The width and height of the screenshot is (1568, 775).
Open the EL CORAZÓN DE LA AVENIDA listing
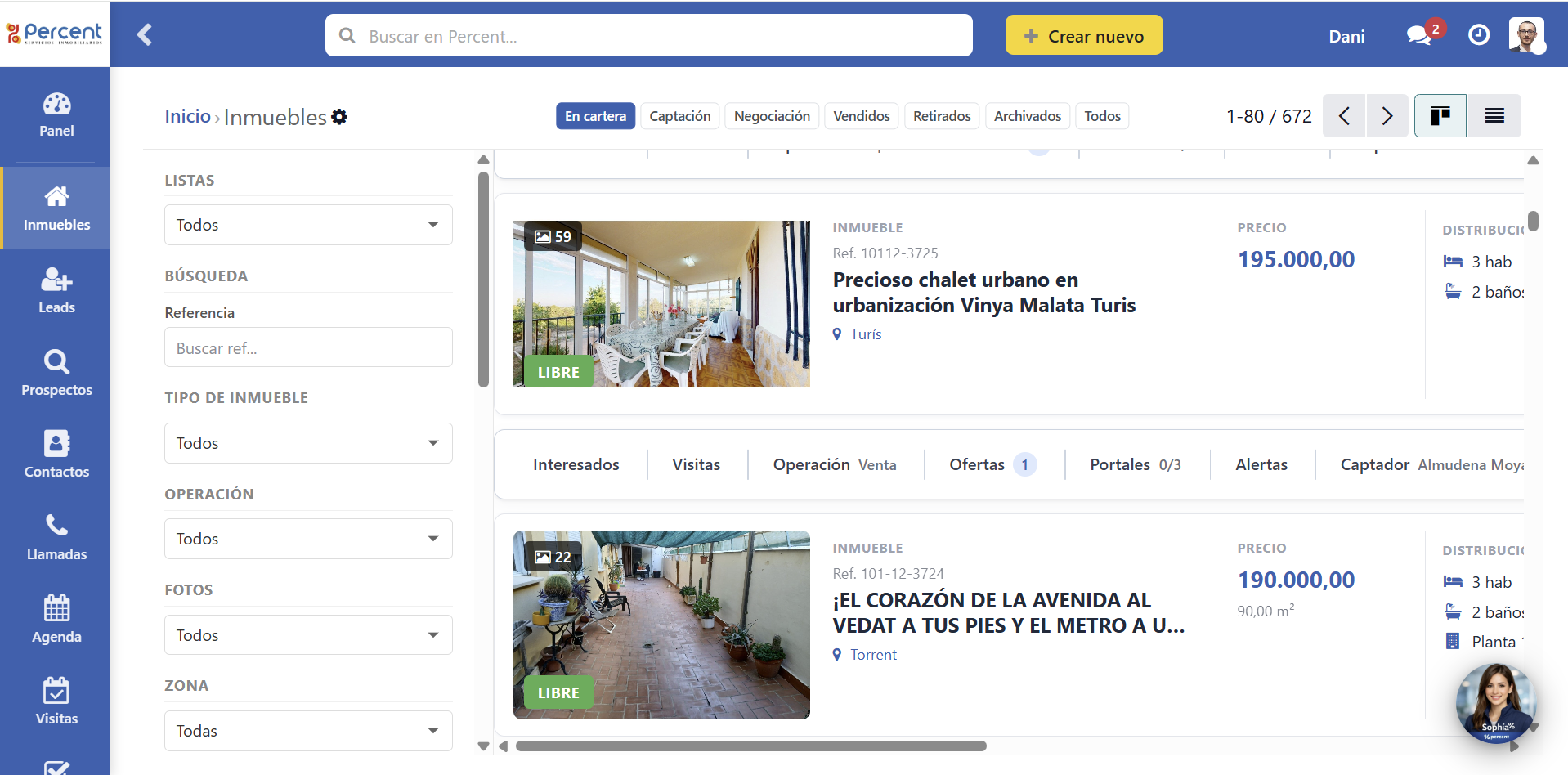[1009, 613]
